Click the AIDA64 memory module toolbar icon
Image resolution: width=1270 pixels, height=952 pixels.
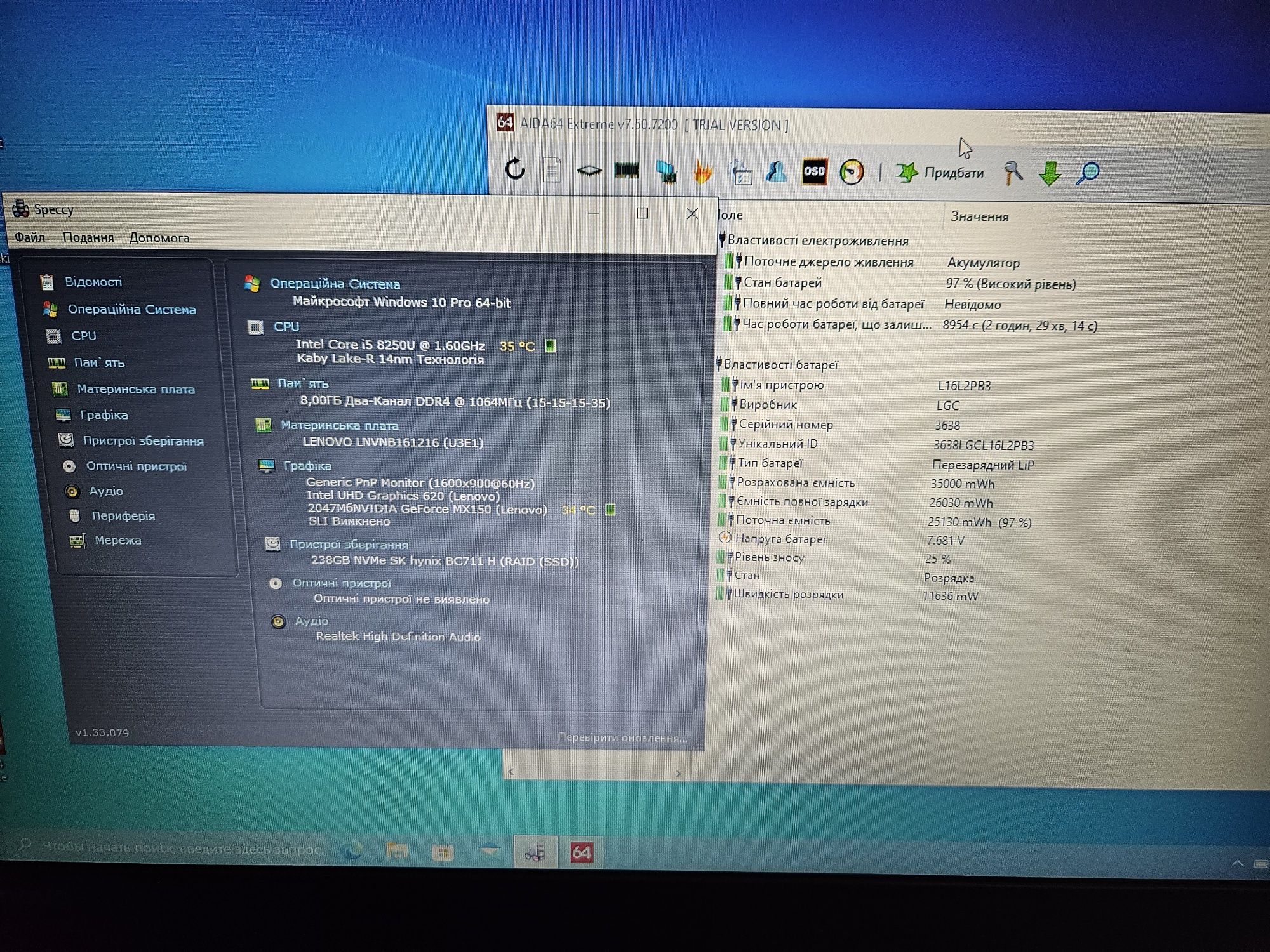tap(627, 170)
